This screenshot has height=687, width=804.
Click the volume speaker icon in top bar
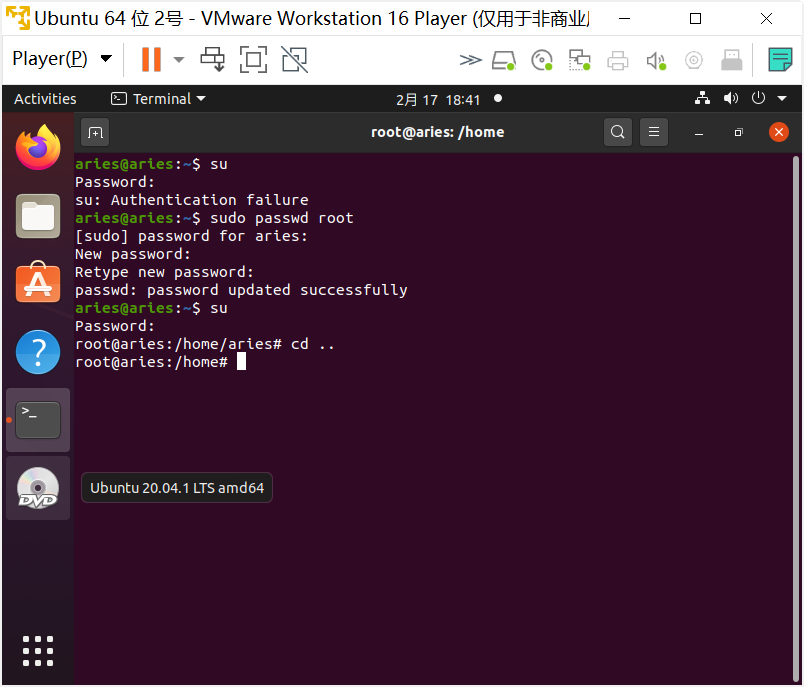pyautogui.click(x=731, y=98)
